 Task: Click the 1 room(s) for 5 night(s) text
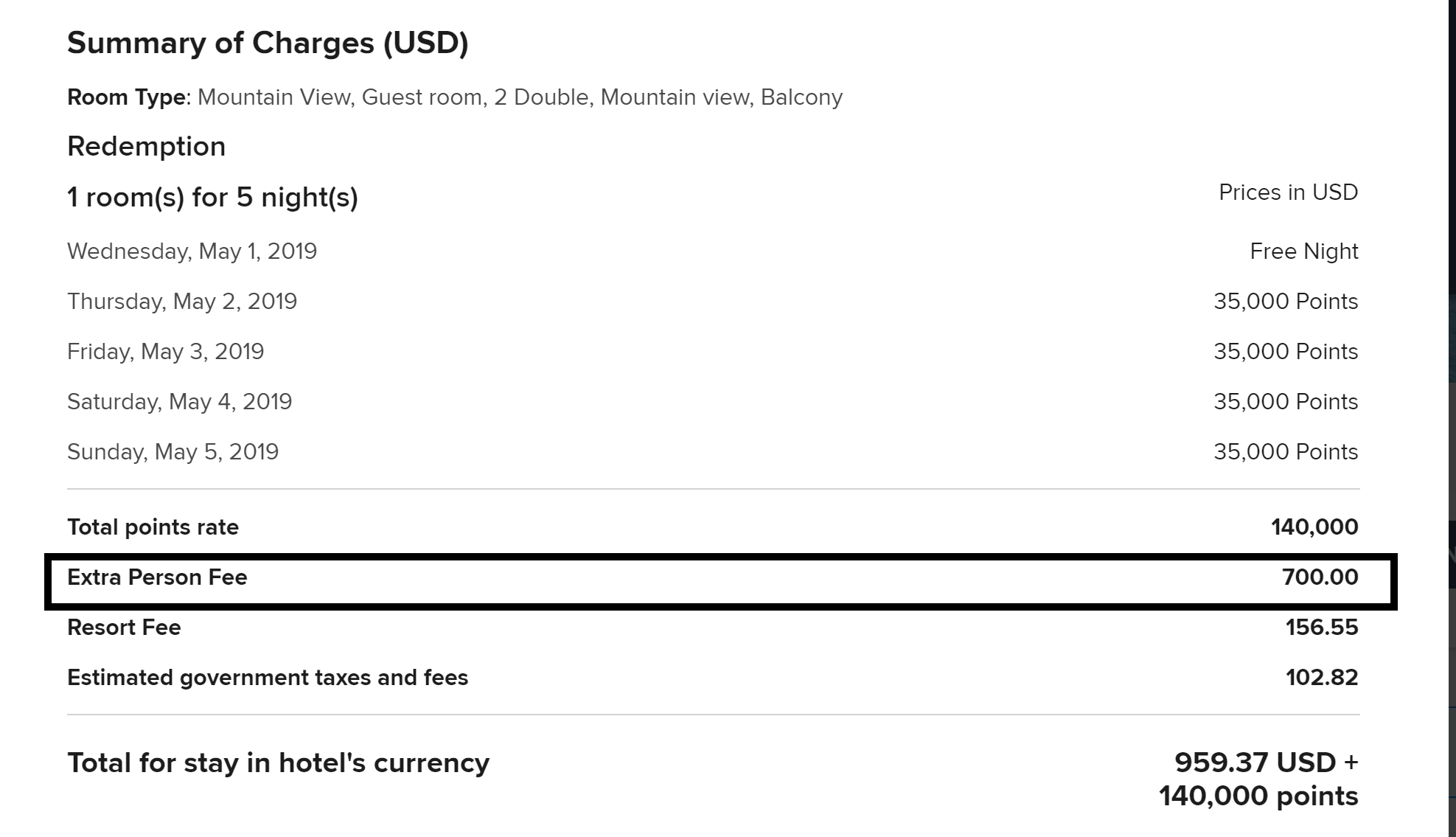pos(212,197)
